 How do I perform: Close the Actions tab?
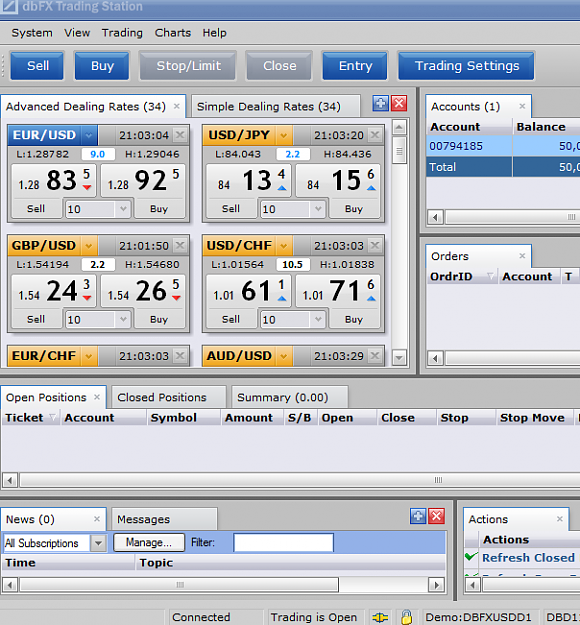(560, 519)
